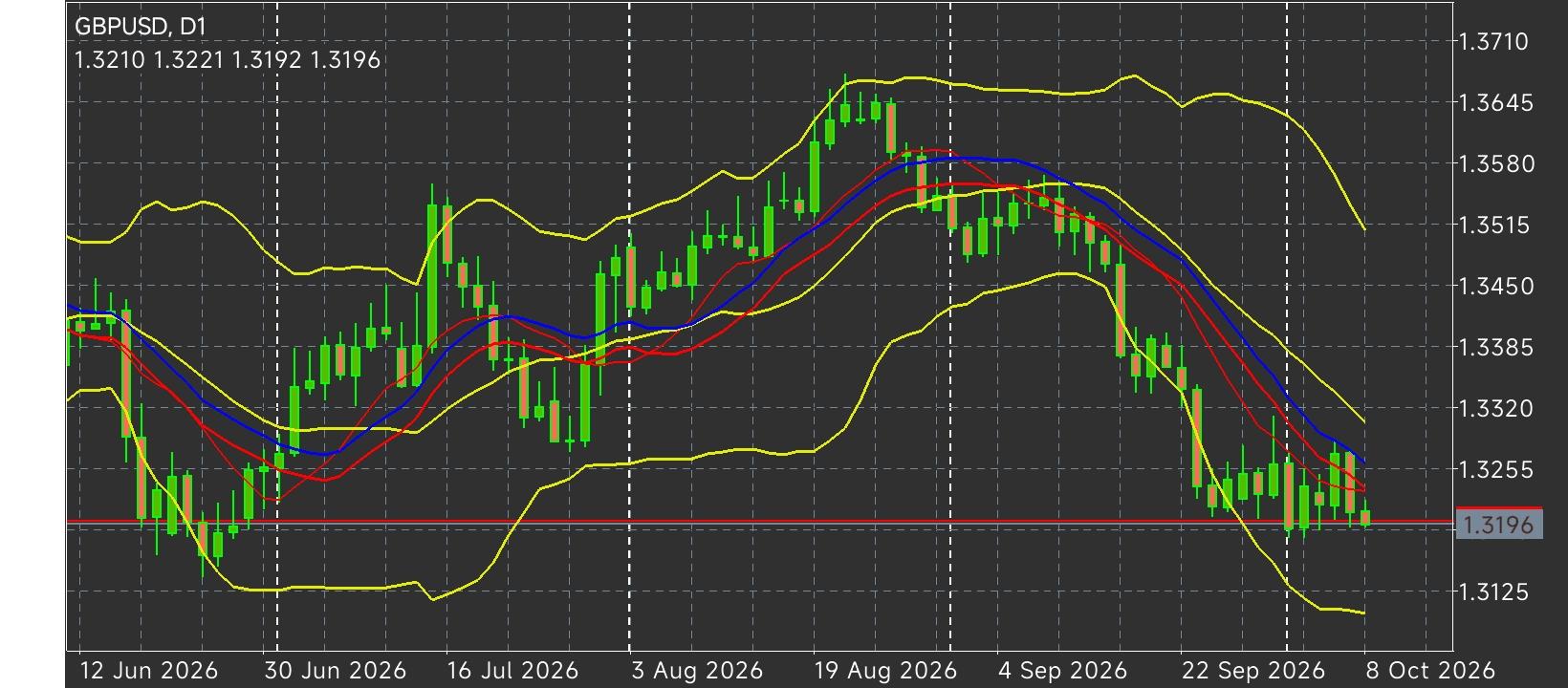Select the 8 Oct 2026 date label
The image size is (1568, 688).
(x=1428, y=671)
